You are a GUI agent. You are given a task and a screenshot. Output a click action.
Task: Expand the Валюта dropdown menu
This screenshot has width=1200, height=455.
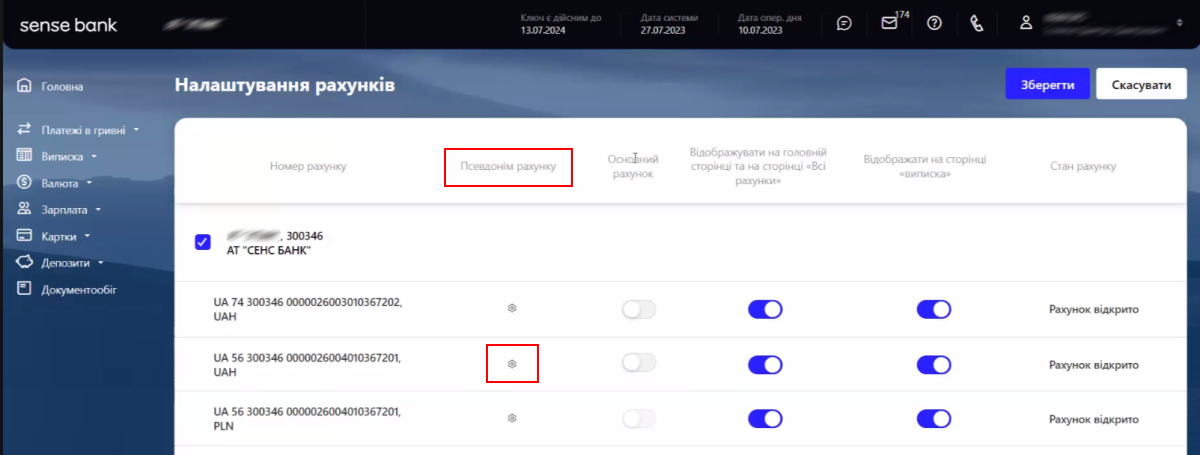[x=55, y=184]
